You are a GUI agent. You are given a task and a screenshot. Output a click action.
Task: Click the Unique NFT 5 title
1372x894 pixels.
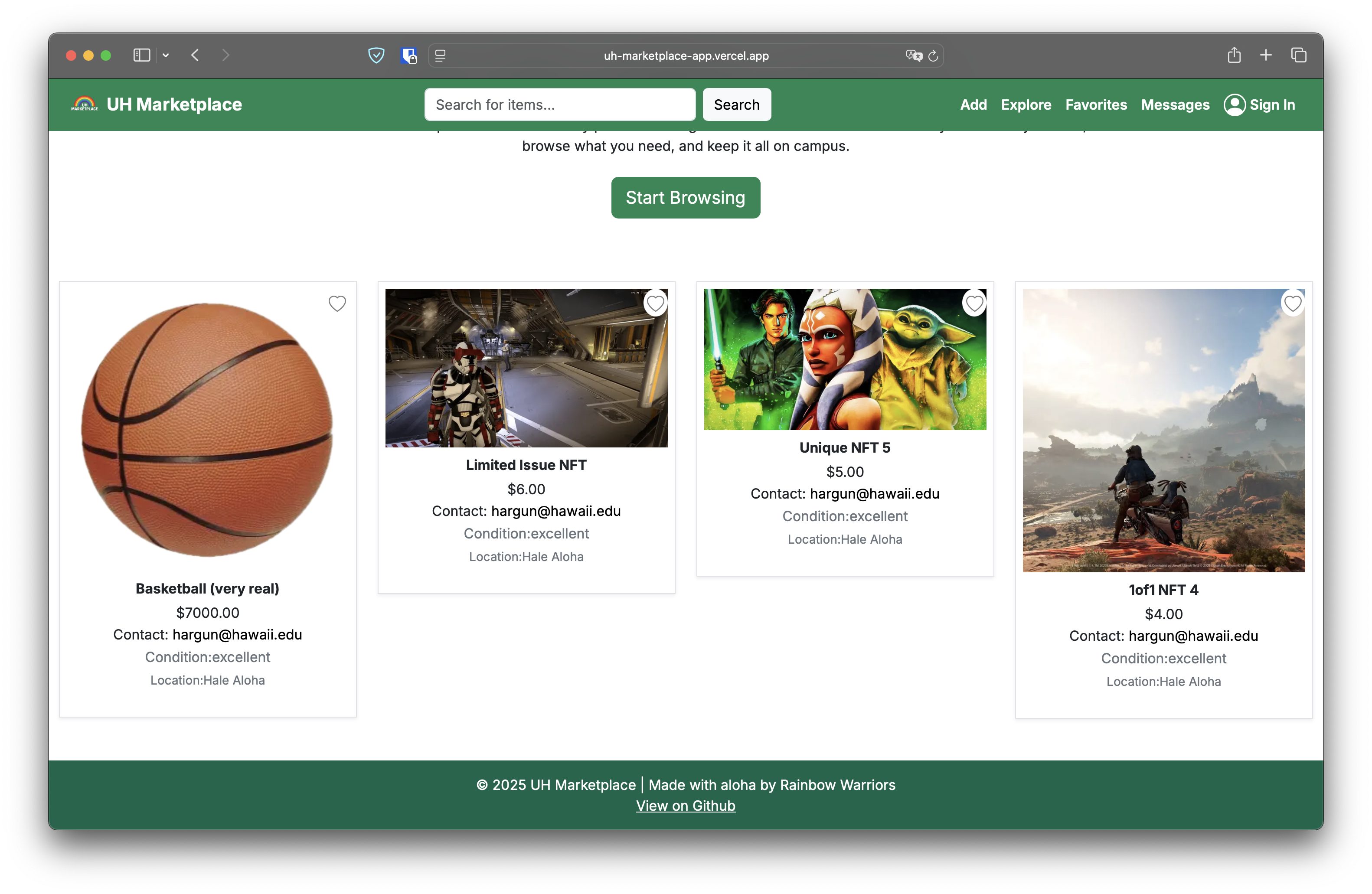coord(845,448)
